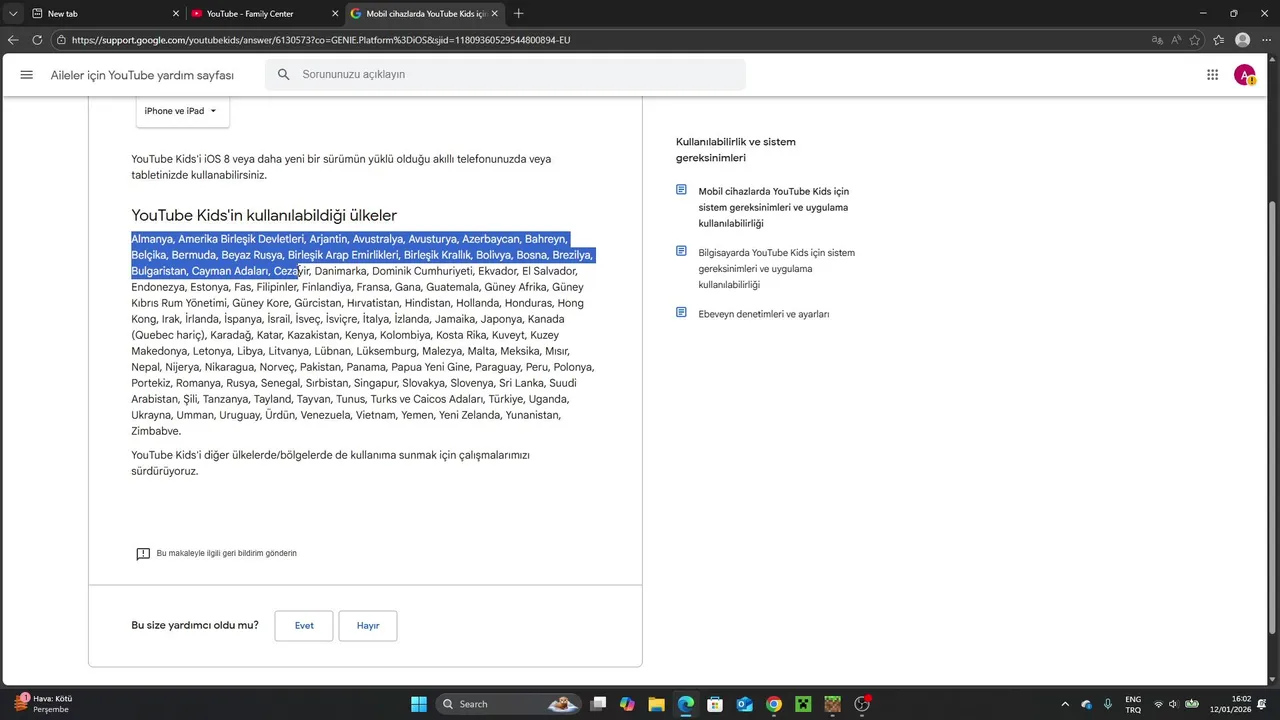Show hidden system tray icons

coord(1064,704)
